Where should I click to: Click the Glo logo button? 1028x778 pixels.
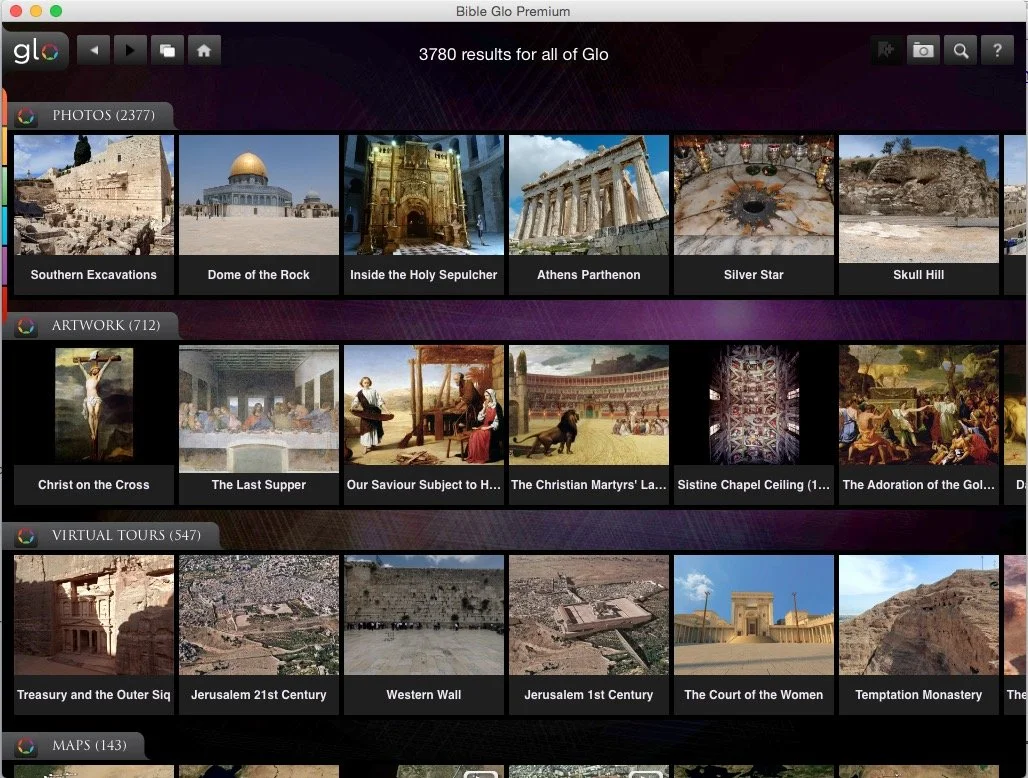click(x=36, y=50)
